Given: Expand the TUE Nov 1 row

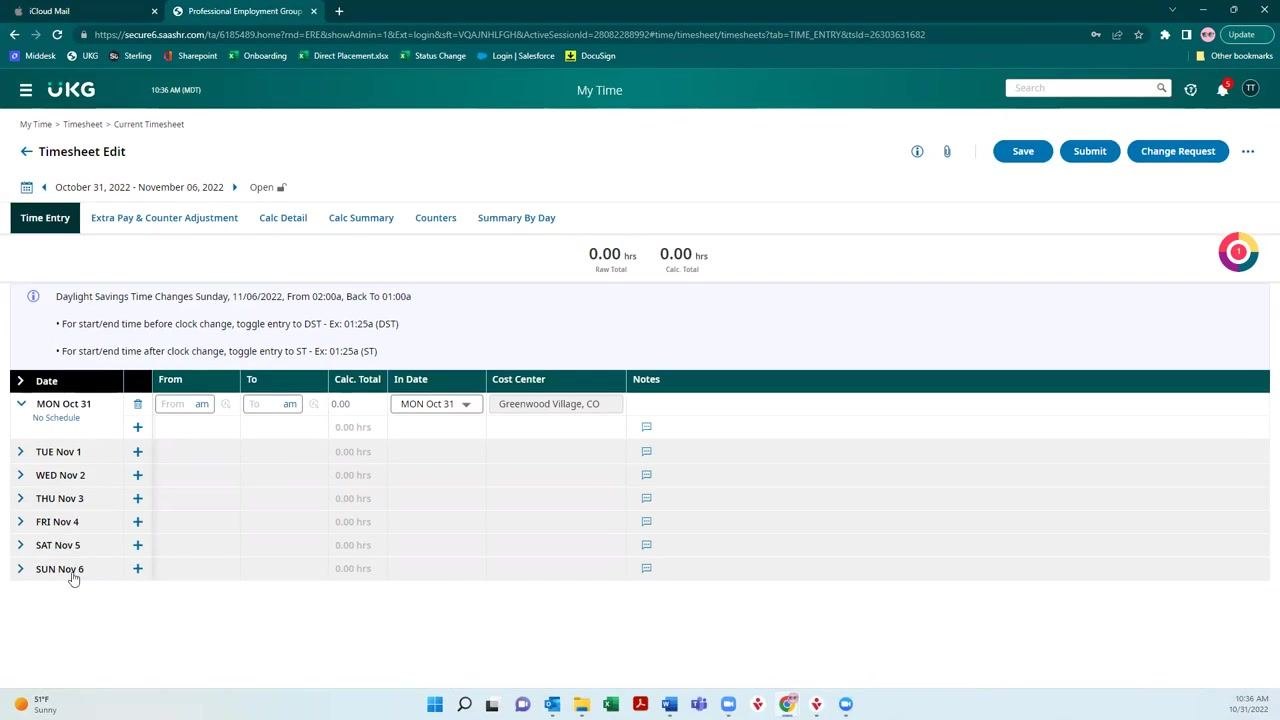Looking at the screenshot, I should pyautogui.click(x=21, y=452).
